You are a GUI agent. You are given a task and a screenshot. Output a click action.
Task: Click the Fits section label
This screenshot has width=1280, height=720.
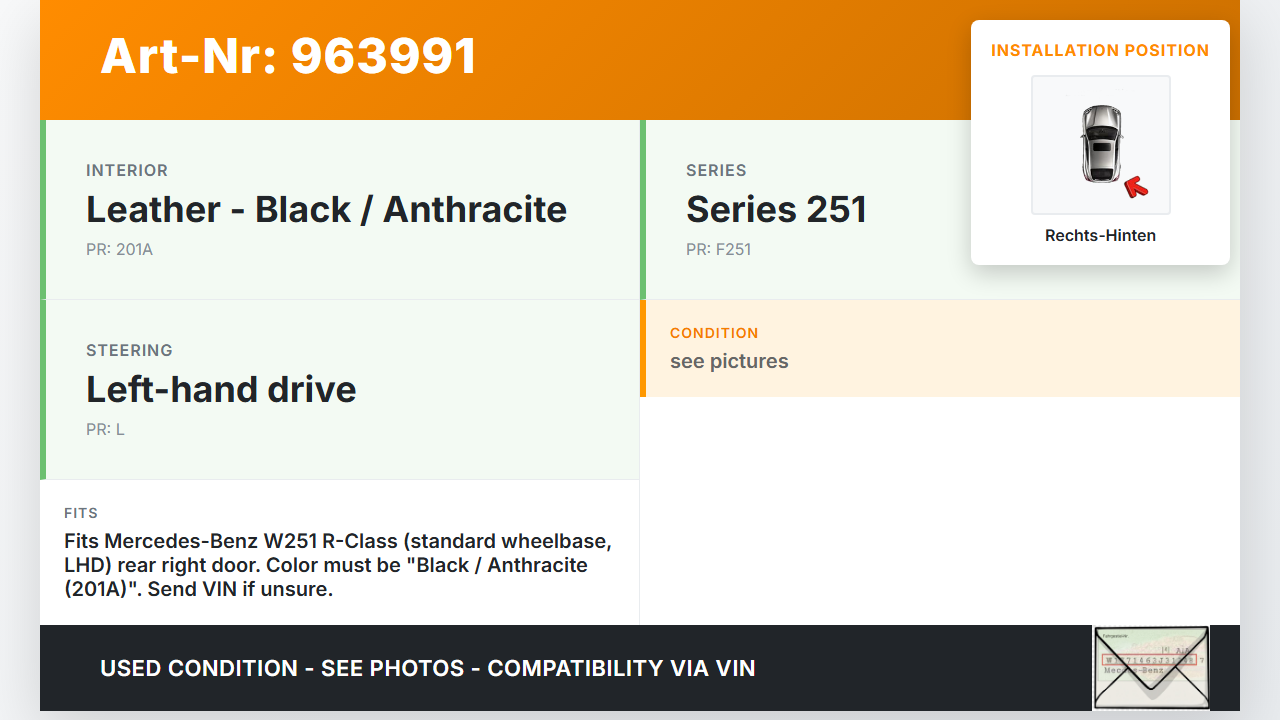point(81,513)
